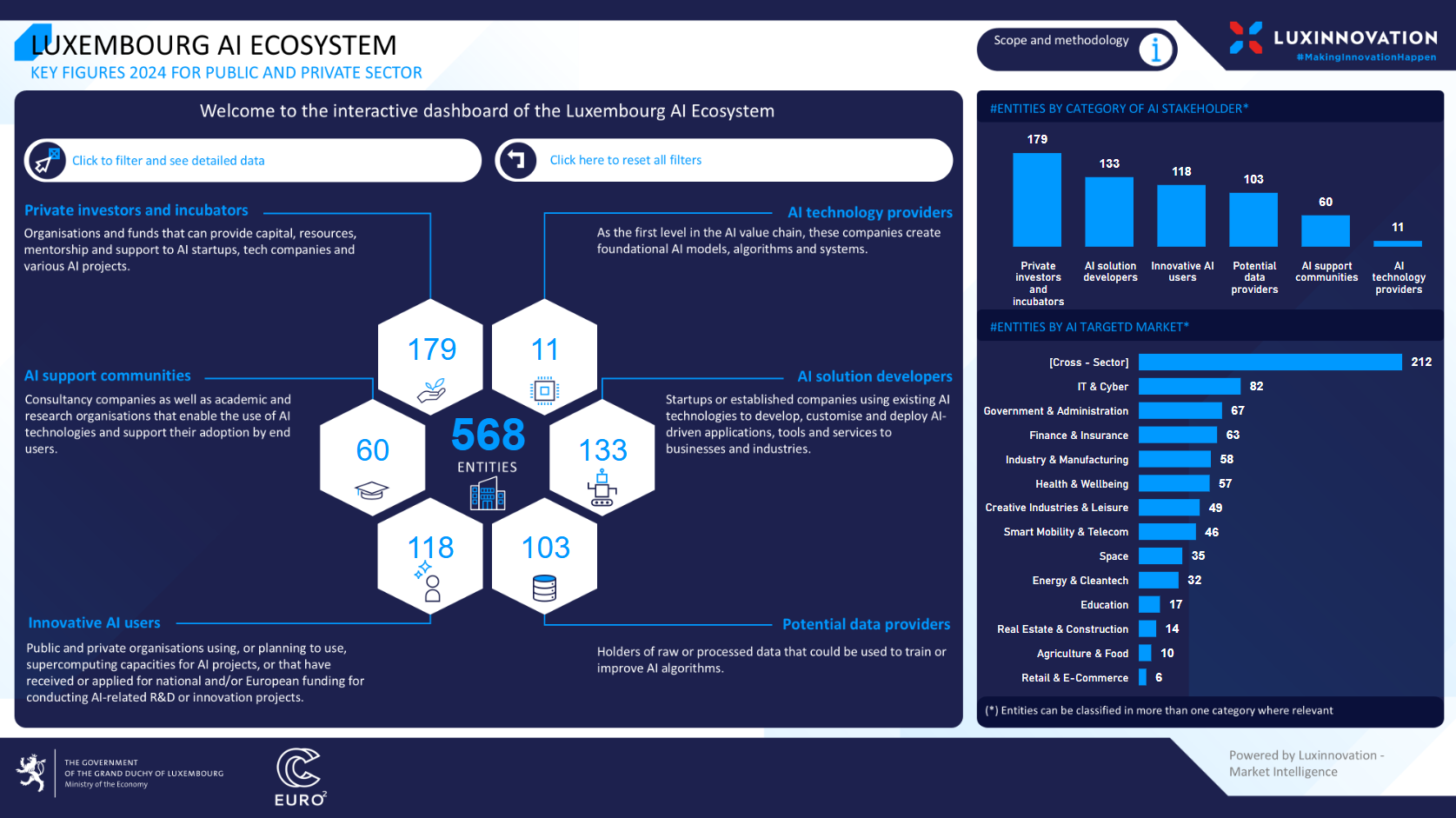Select the database icon hexagon showing 103
Screen dimensions: 1456x818
(544, 556)
